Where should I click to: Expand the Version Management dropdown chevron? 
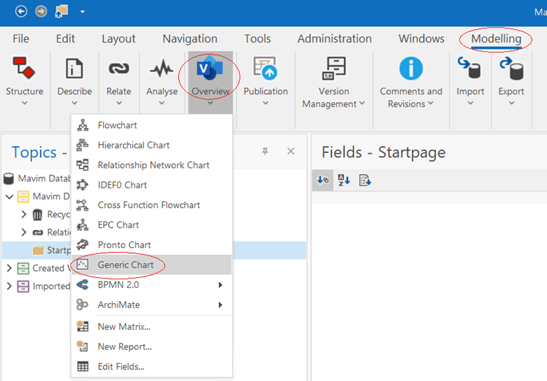tap(362, 103)
